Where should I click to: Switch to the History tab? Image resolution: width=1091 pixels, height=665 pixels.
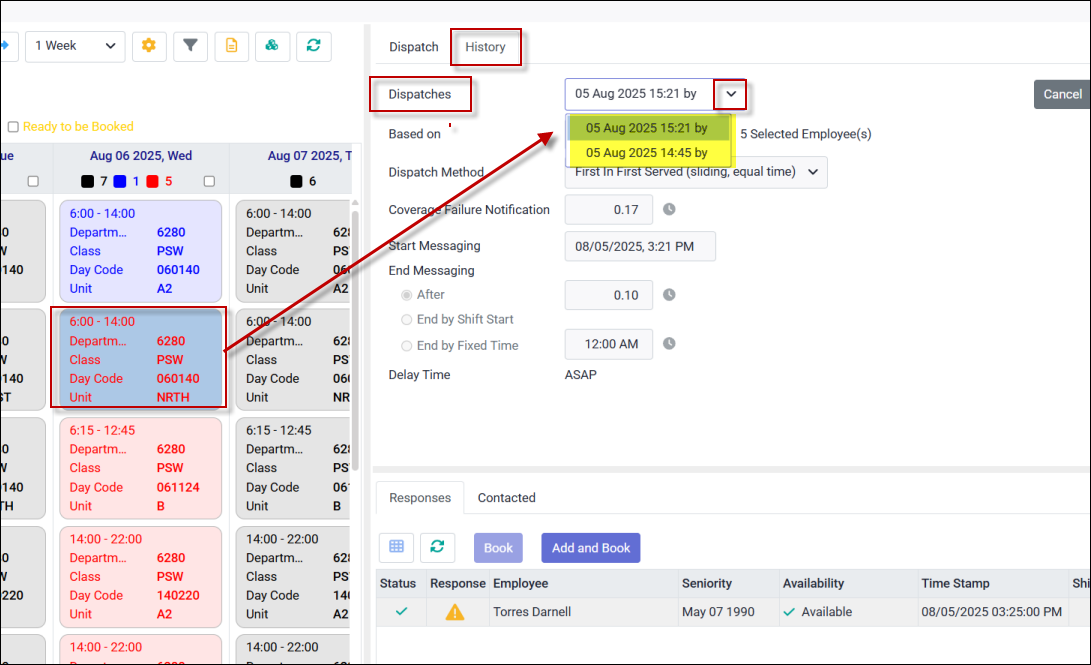[485, 47]
